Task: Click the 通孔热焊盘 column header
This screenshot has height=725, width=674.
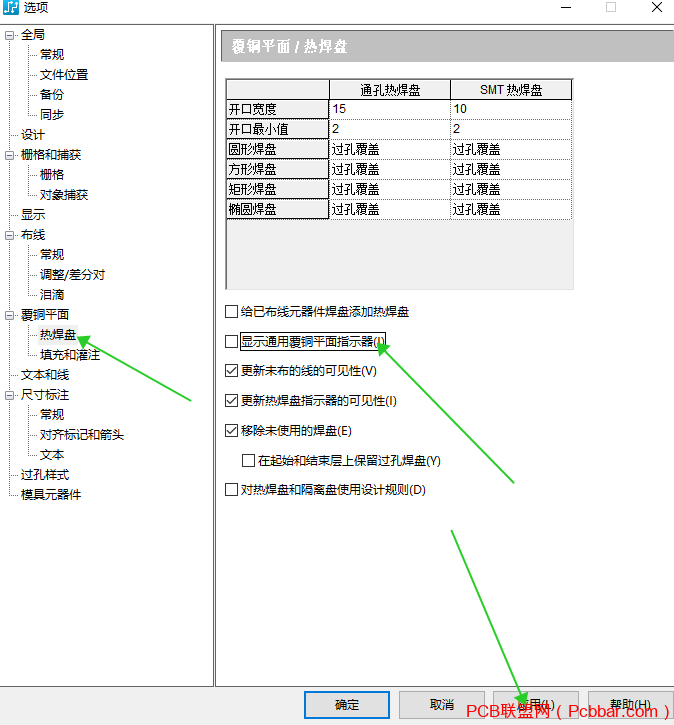Action: coord(390,90)
